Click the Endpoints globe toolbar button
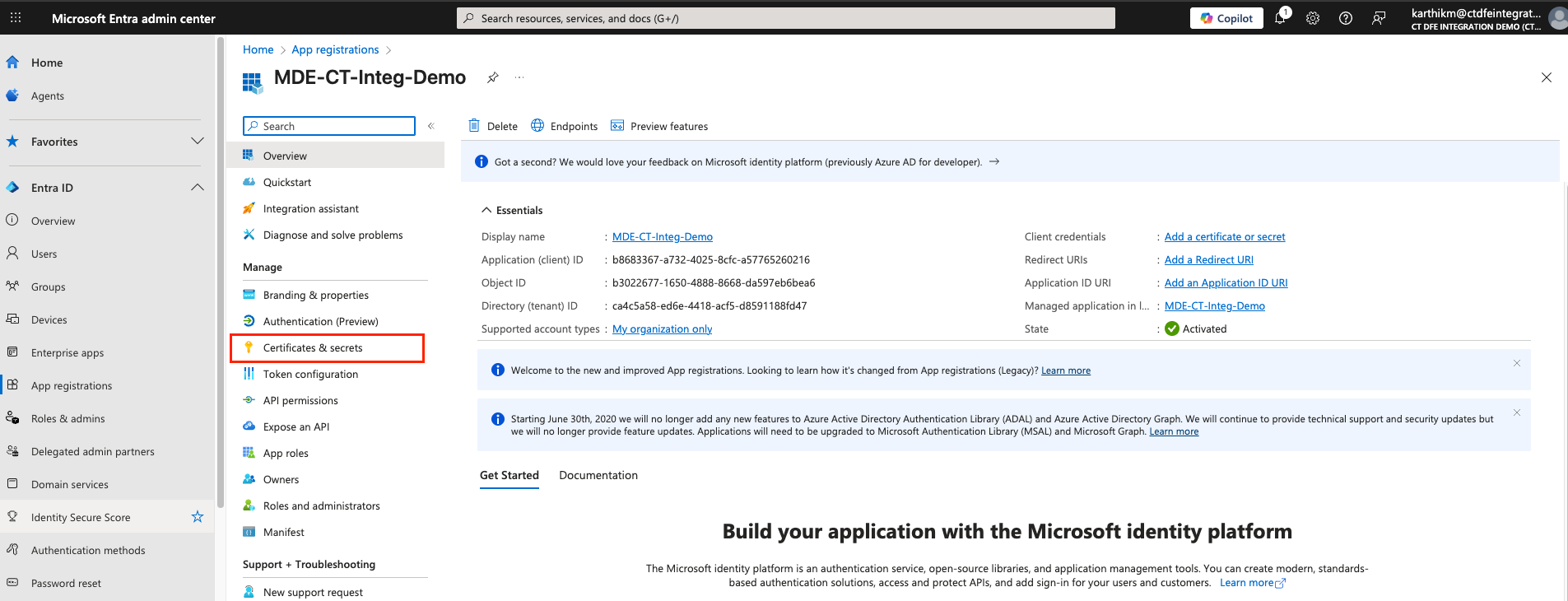1568x601 pixels. [x=565, y=126]
